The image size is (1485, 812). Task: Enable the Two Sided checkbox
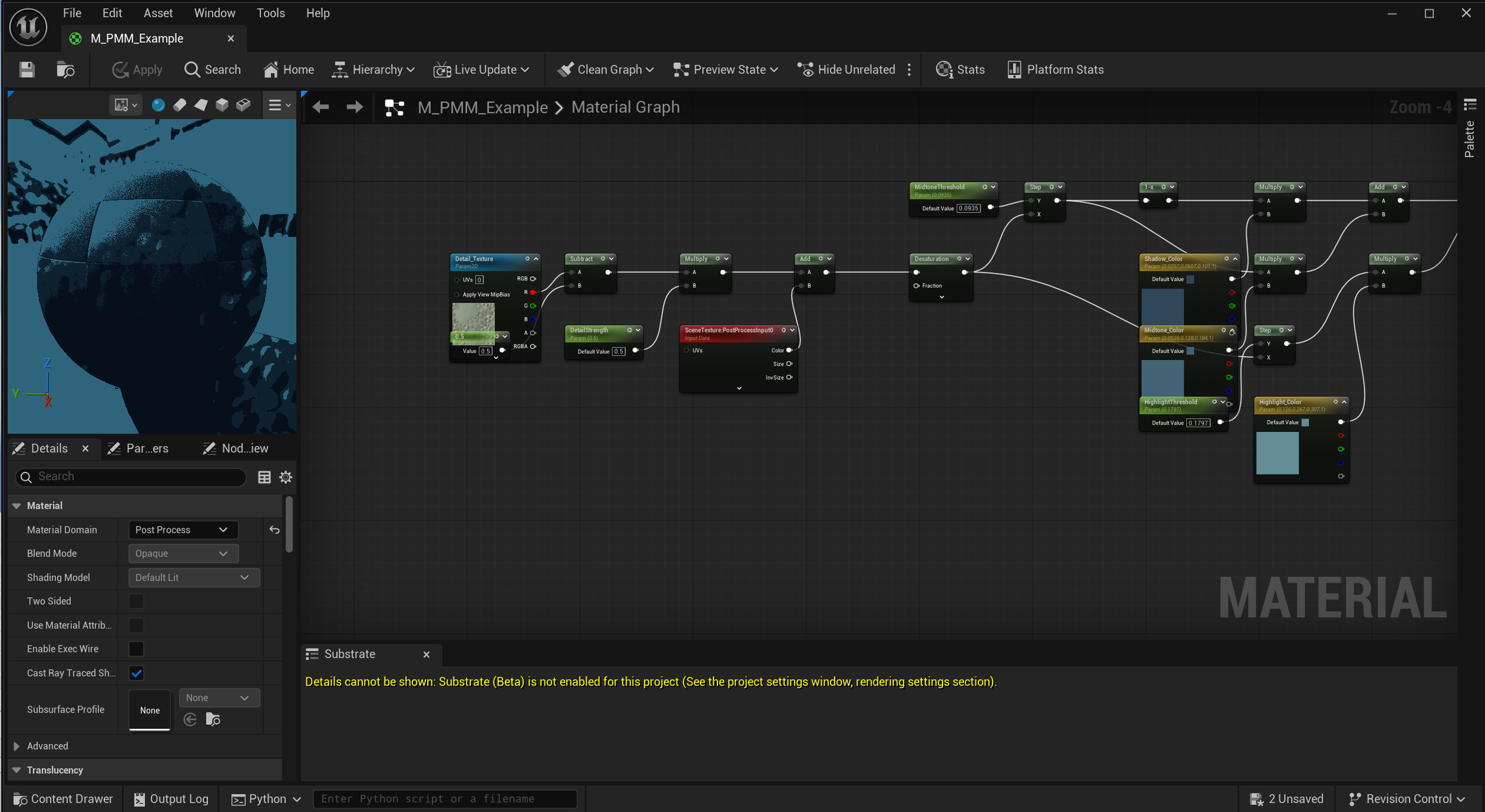pyautogui.click(x=136, y=601)
